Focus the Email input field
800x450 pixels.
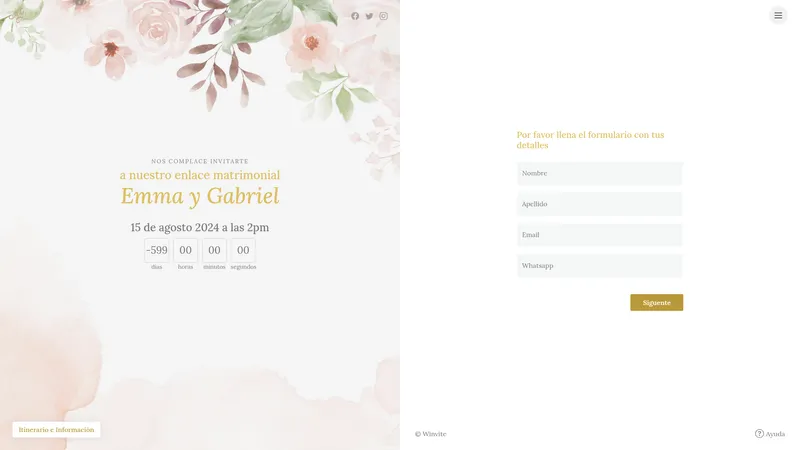point(599,235)
